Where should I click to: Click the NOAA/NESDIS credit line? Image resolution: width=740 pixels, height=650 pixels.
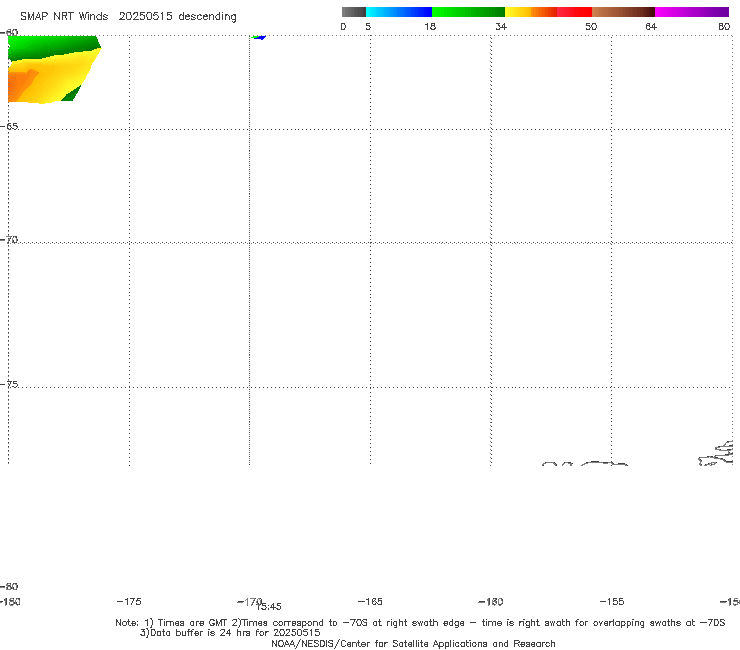[x=413, y=643]
